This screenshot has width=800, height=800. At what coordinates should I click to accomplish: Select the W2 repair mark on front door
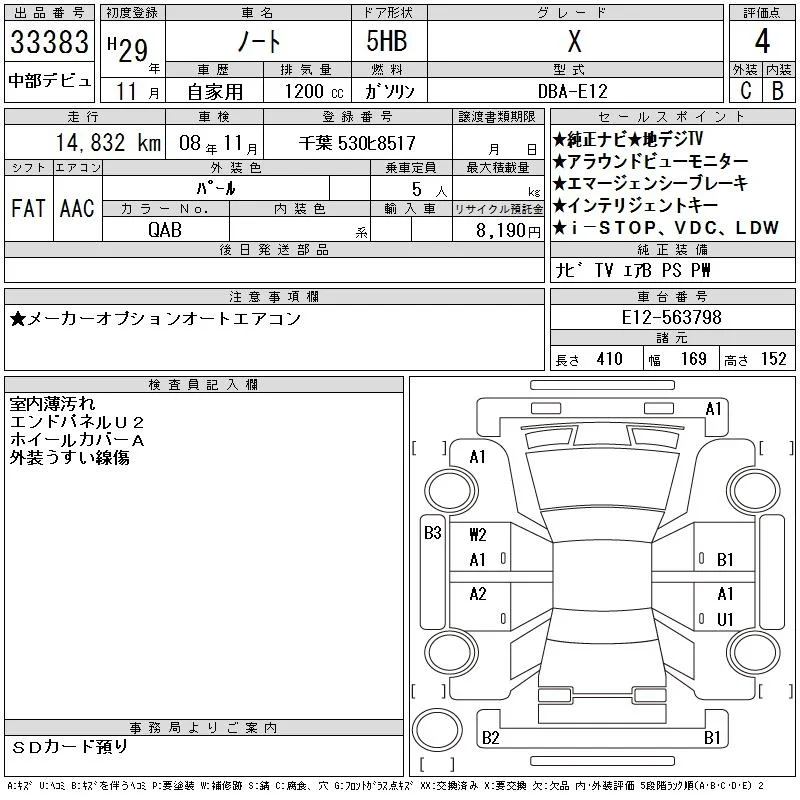(478, 535)
